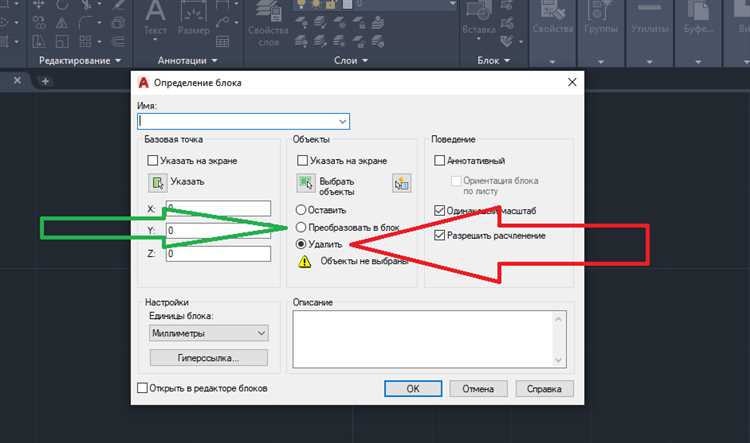Close the current drawing file tab
The image size is (750, 443).
[17, 80]
